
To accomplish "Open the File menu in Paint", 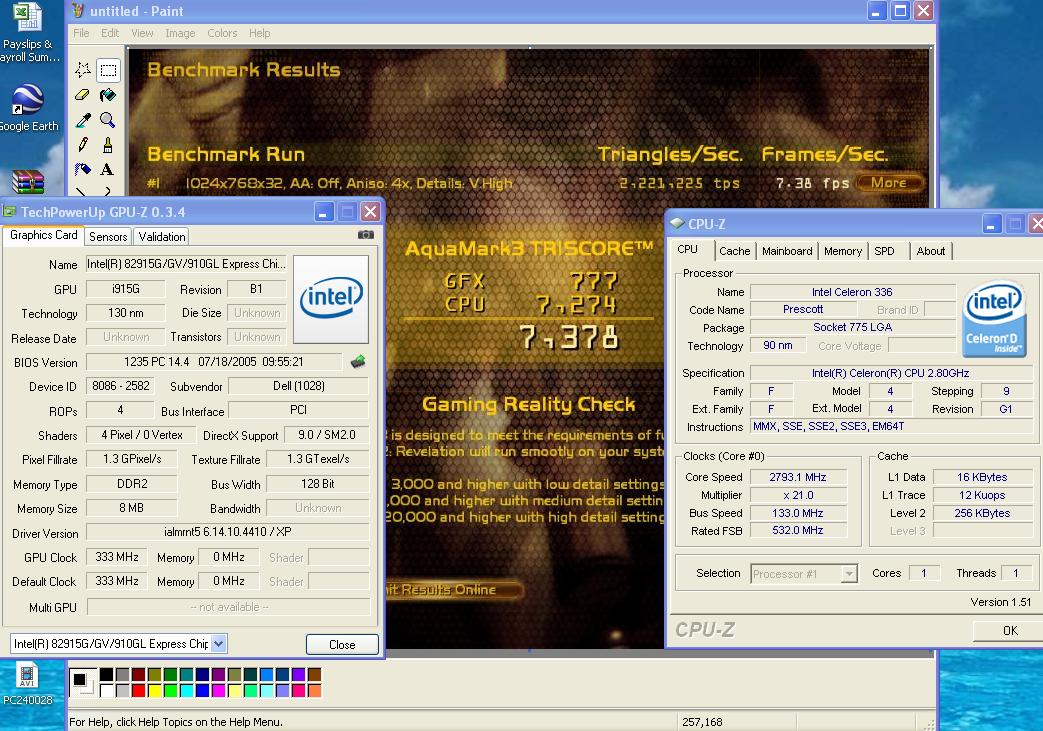I will [x=81, y=33].
